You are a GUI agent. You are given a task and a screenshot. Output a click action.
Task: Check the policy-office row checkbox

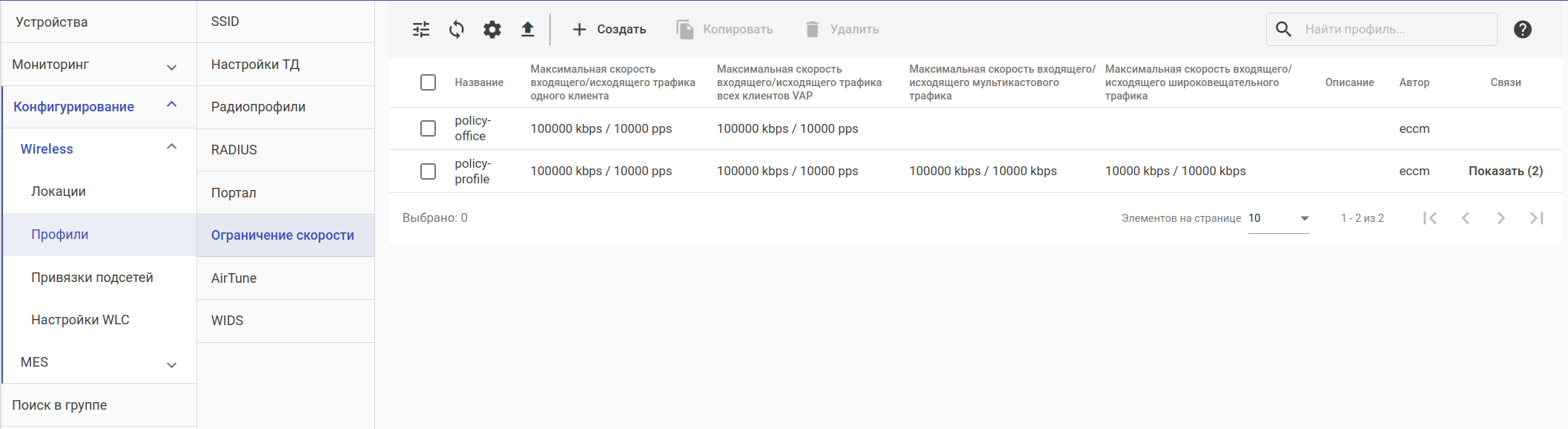428,128
